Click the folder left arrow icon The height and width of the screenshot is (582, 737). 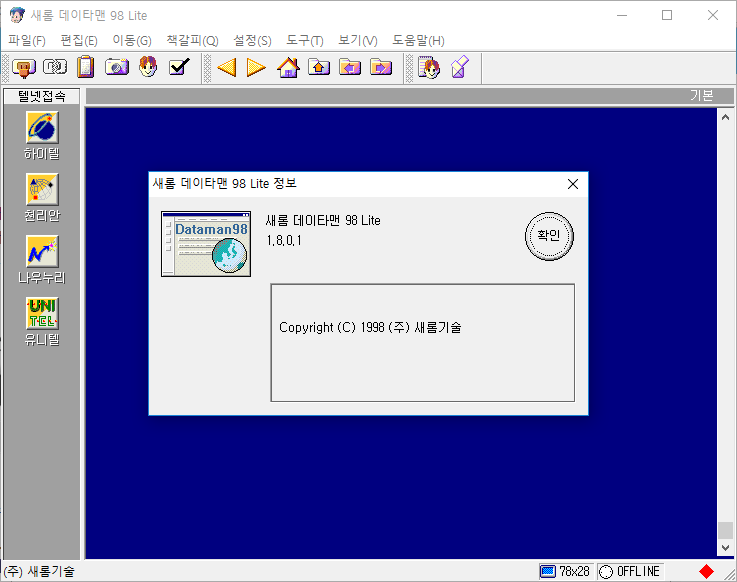350,67
